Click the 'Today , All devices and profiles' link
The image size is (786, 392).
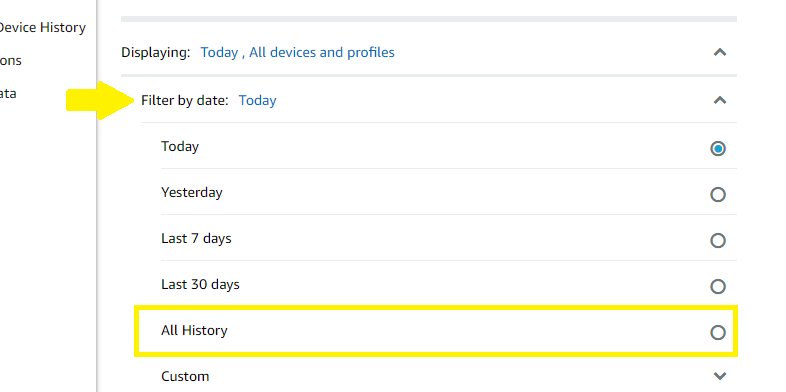297,52
